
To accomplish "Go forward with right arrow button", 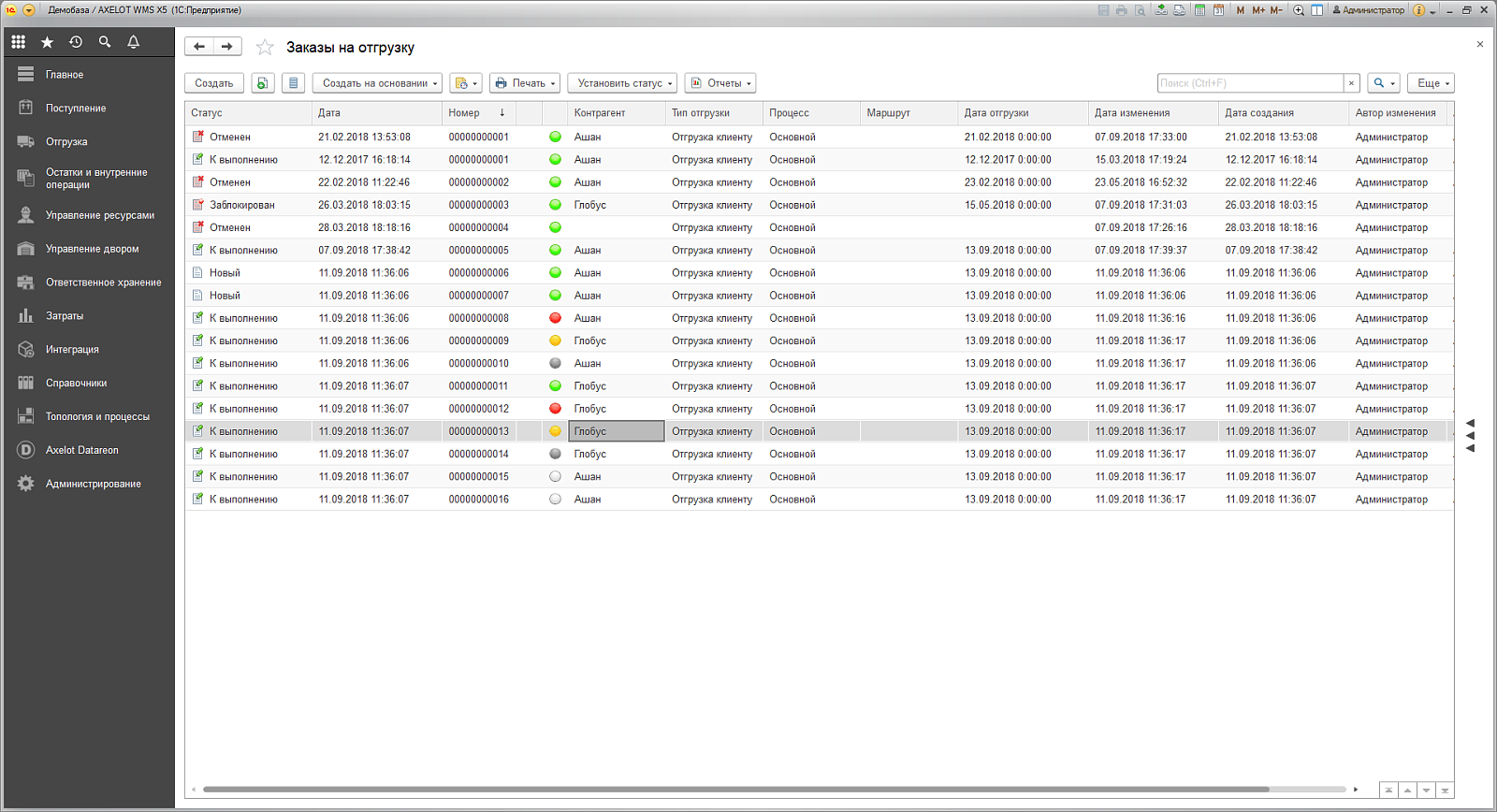I will click(x=227, y=47).
